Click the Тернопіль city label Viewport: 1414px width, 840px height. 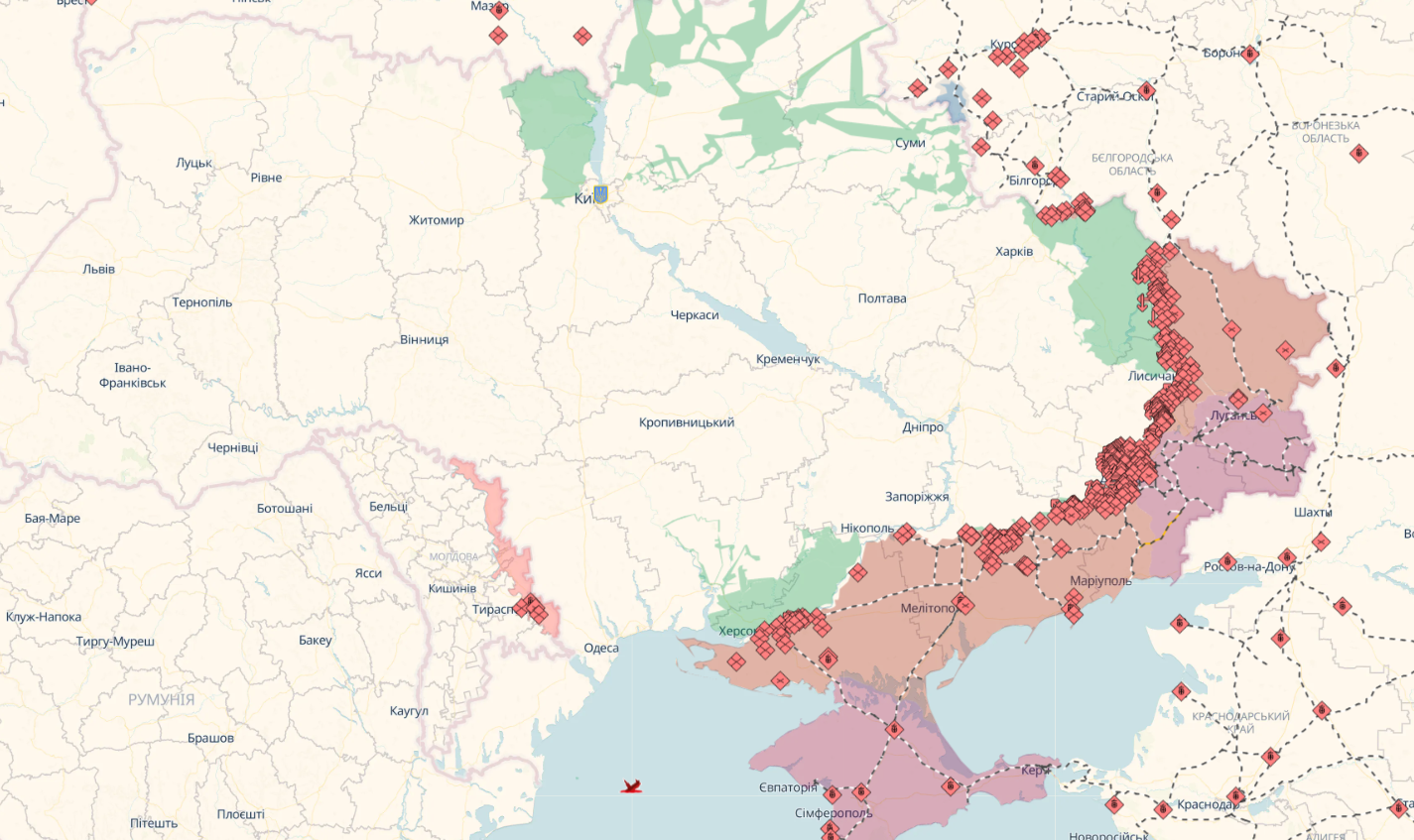click(202, 301)
